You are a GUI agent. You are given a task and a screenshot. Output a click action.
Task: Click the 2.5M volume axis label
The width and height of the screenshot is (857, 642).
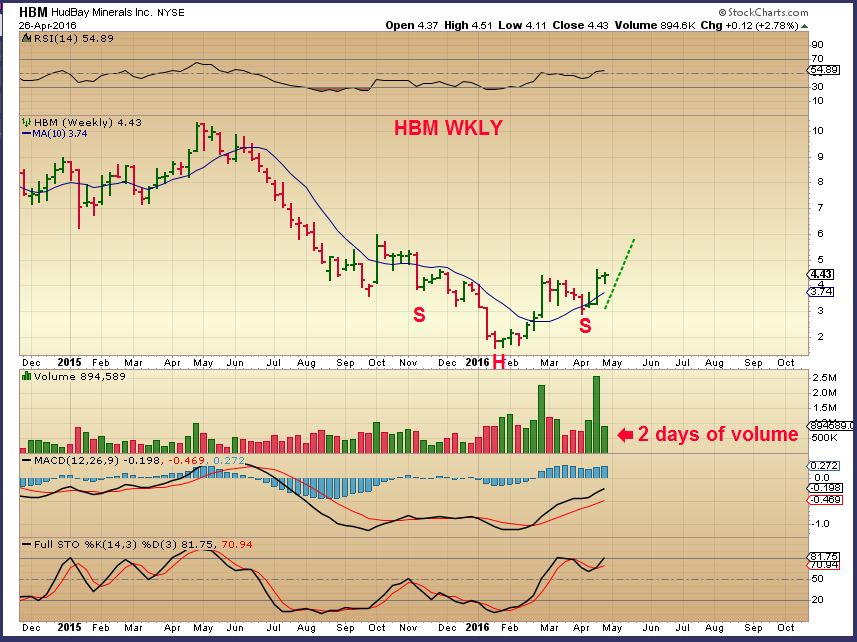pyautogui.click(x=825, y=378)
